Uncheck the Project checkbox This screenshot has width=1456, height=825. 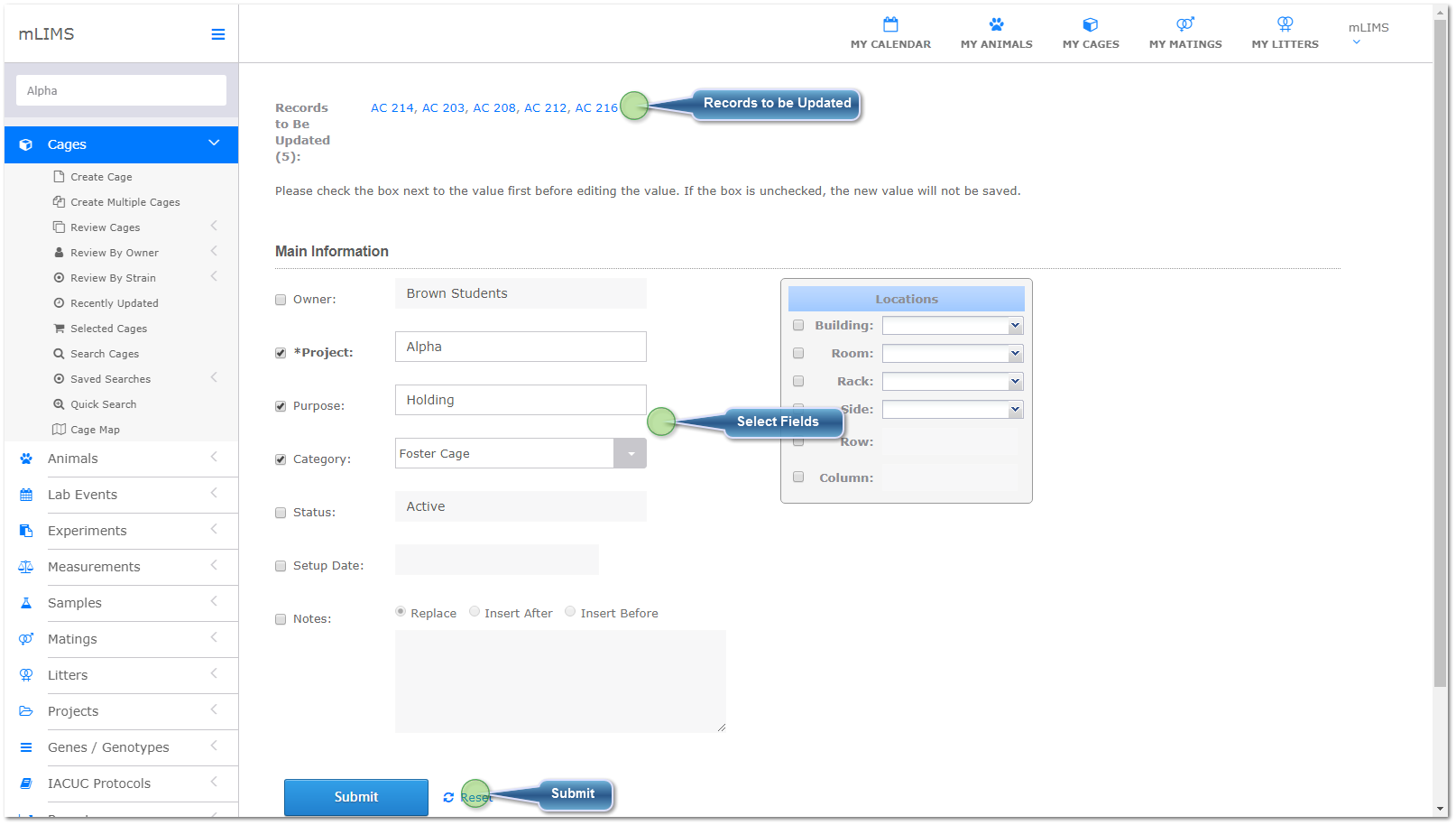[x=281, y=353]
